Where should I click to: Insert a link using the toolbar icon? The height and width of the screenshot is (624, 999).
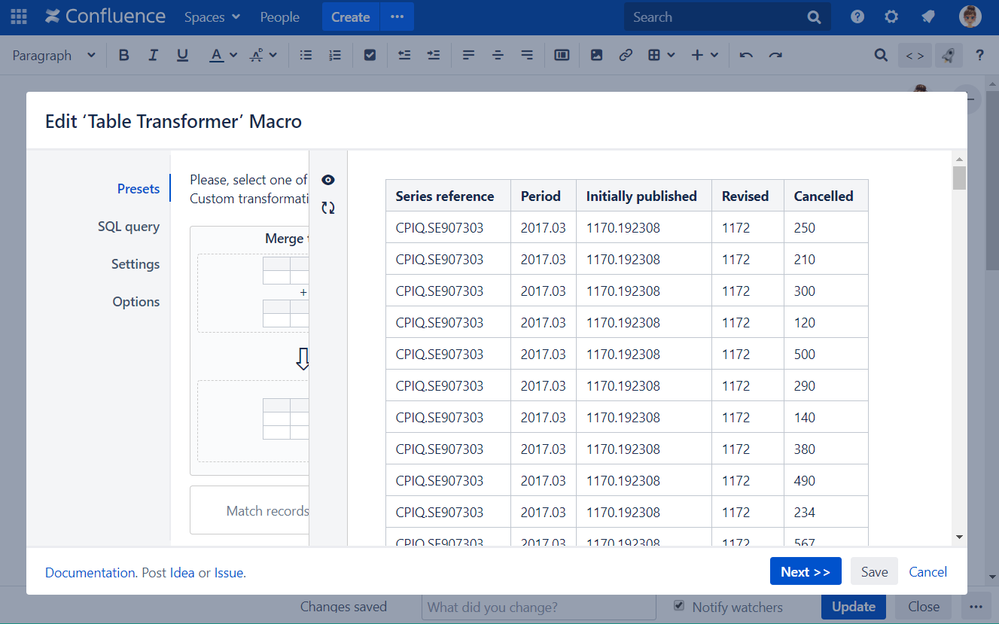pyautogui.click(x=625, y=56)
